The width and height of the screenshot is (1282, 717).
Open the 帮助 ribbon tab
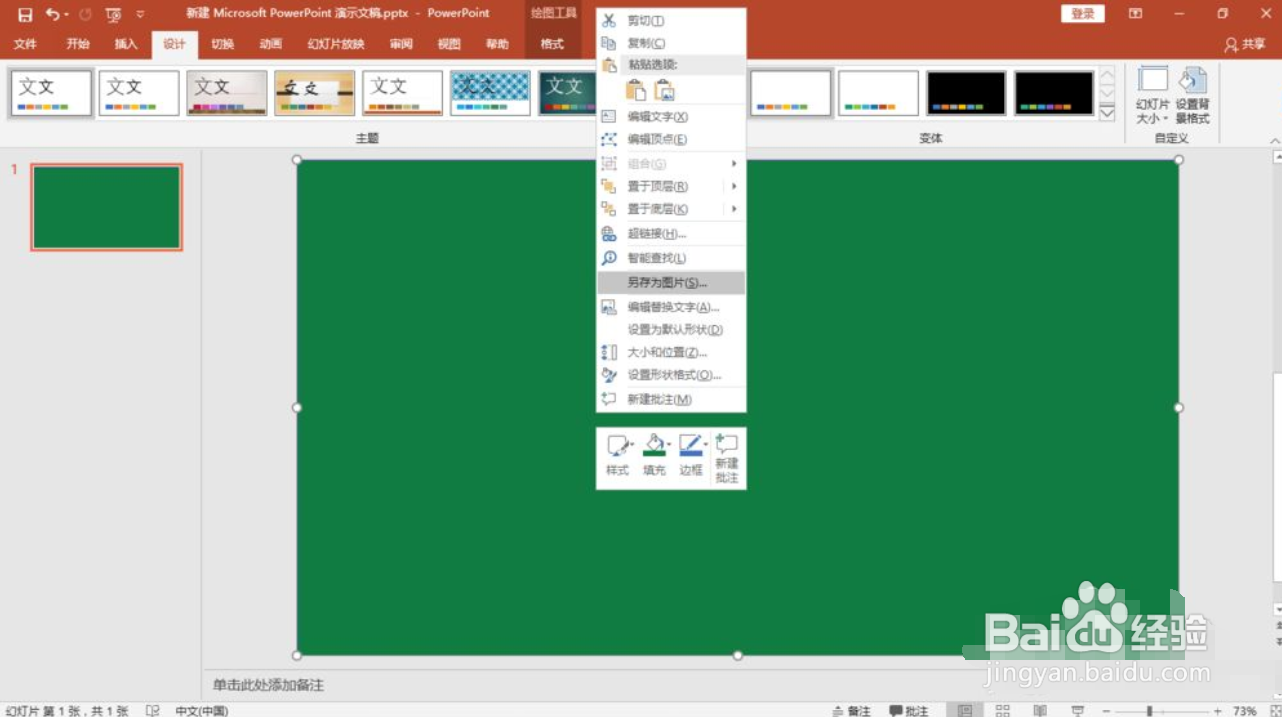click(x=497, y=44)
